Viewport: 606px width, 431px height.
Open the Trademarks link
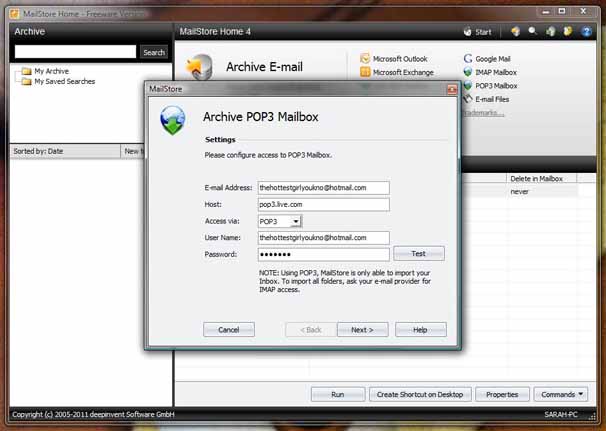483,113
